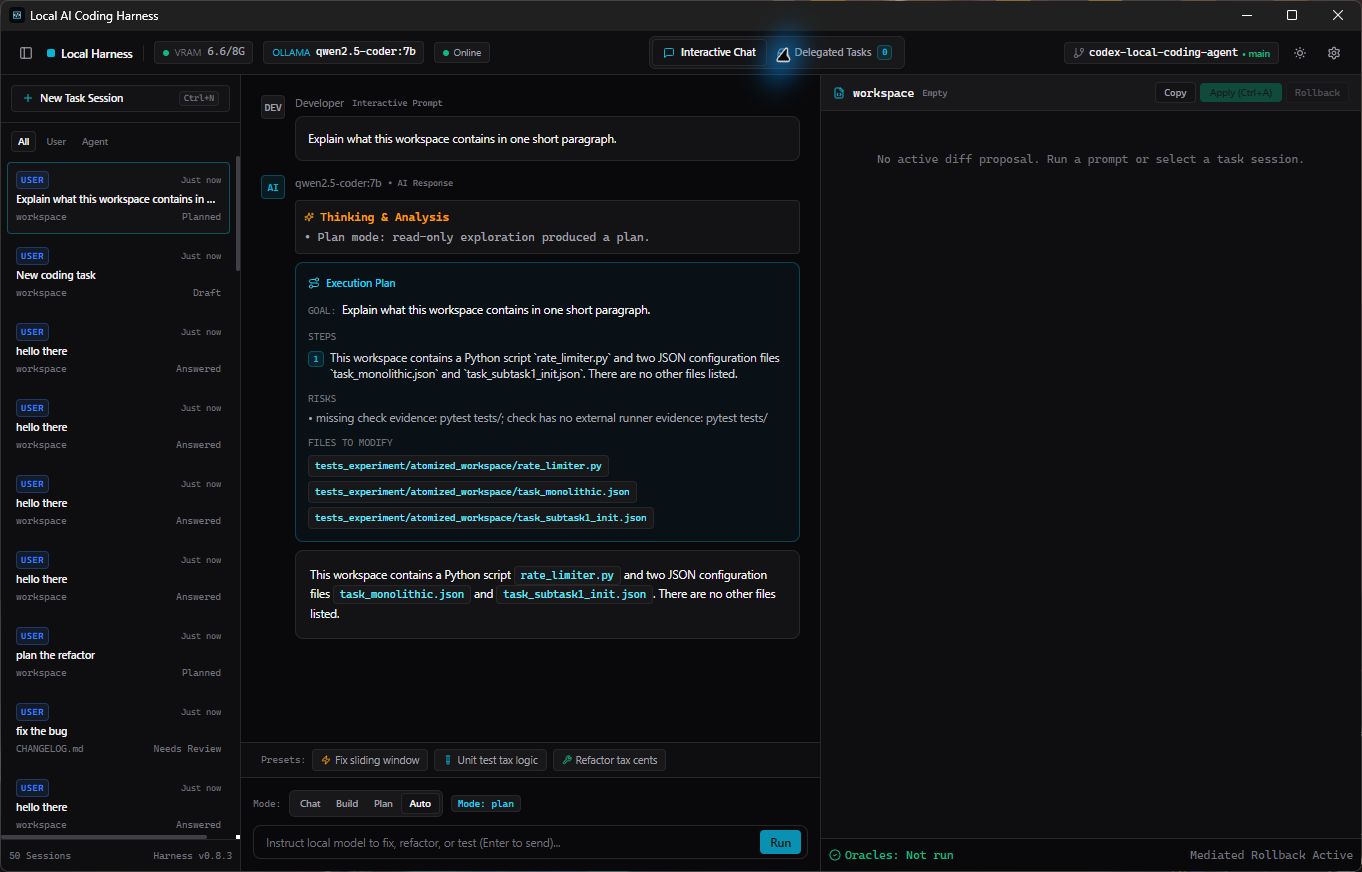This screenshot has height=872, width=1362.
Task: Filter sessions by All
Action: coord(23,142)
